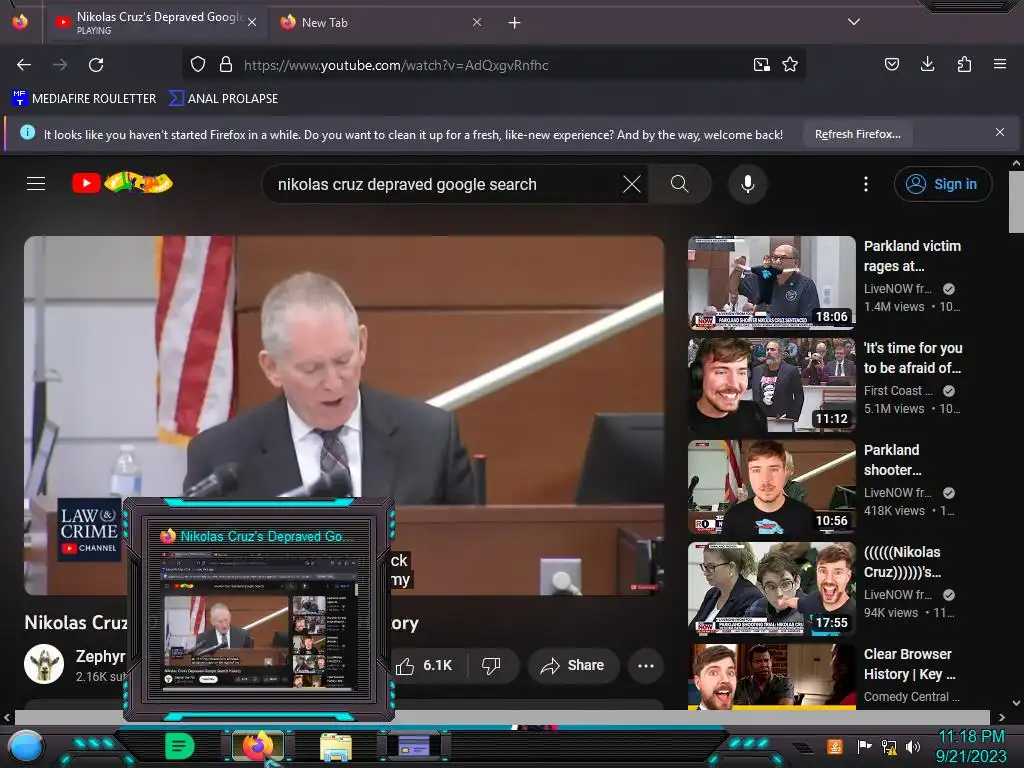1024x768 pixels.
Task: Click the main video player
Action: pyautogui.click(x=344, y=415)
